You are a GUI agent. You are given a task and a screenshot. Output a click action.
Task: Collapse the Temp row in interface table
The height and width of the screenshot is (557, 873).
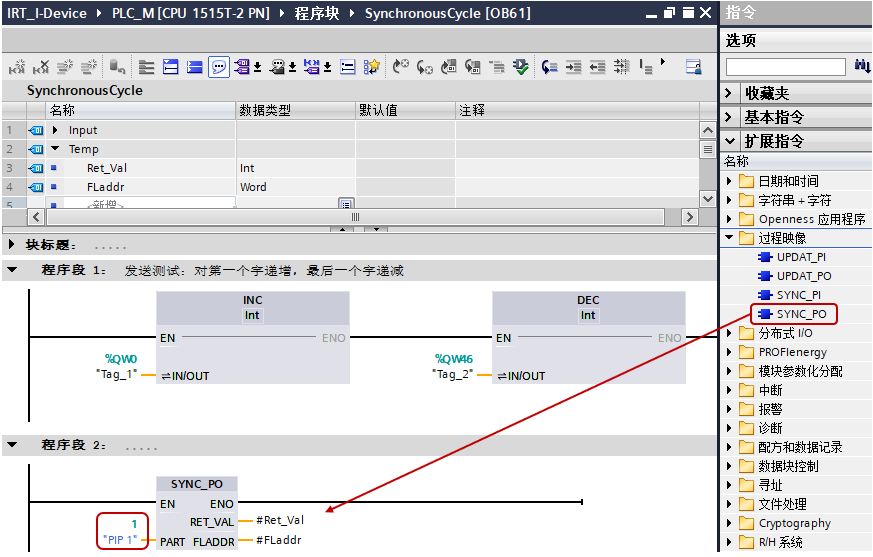[55, 149]
